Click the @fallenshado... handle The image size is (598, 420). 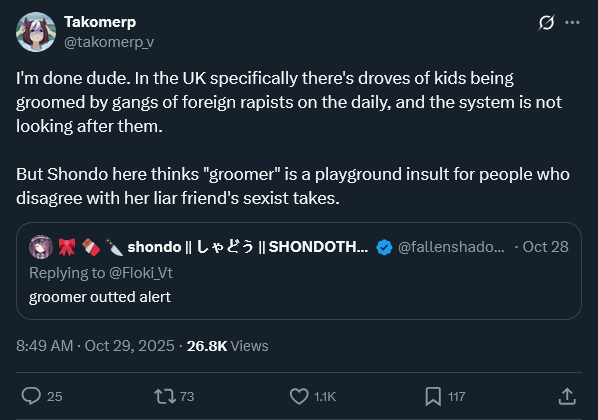[x=451, y=247]
